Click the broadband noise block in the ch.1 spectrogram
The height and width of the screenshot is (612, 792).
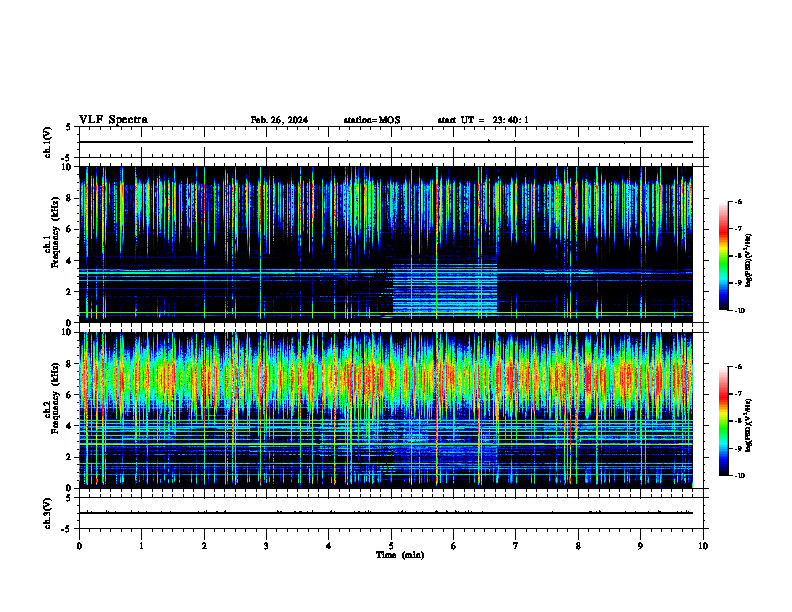[x=445, y=288]
